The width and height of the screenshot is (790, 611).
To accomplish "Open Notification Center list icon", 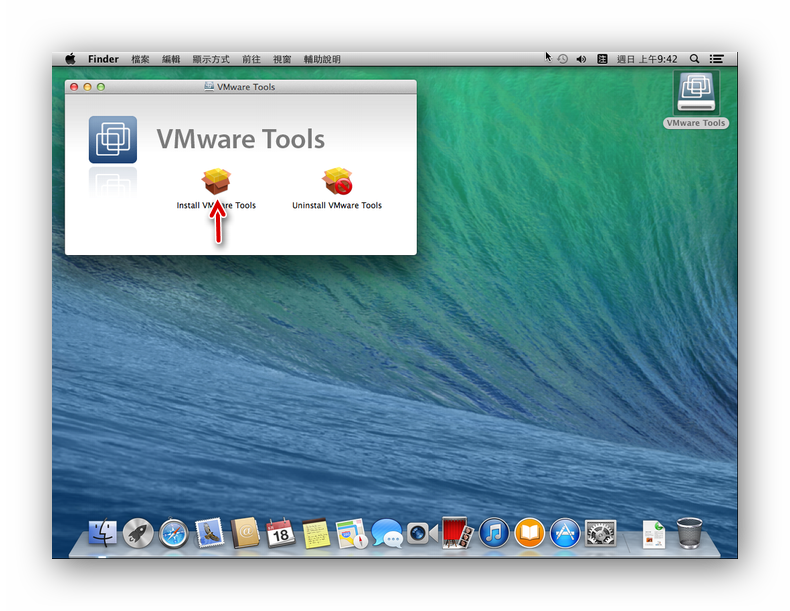I will (716, 59).
